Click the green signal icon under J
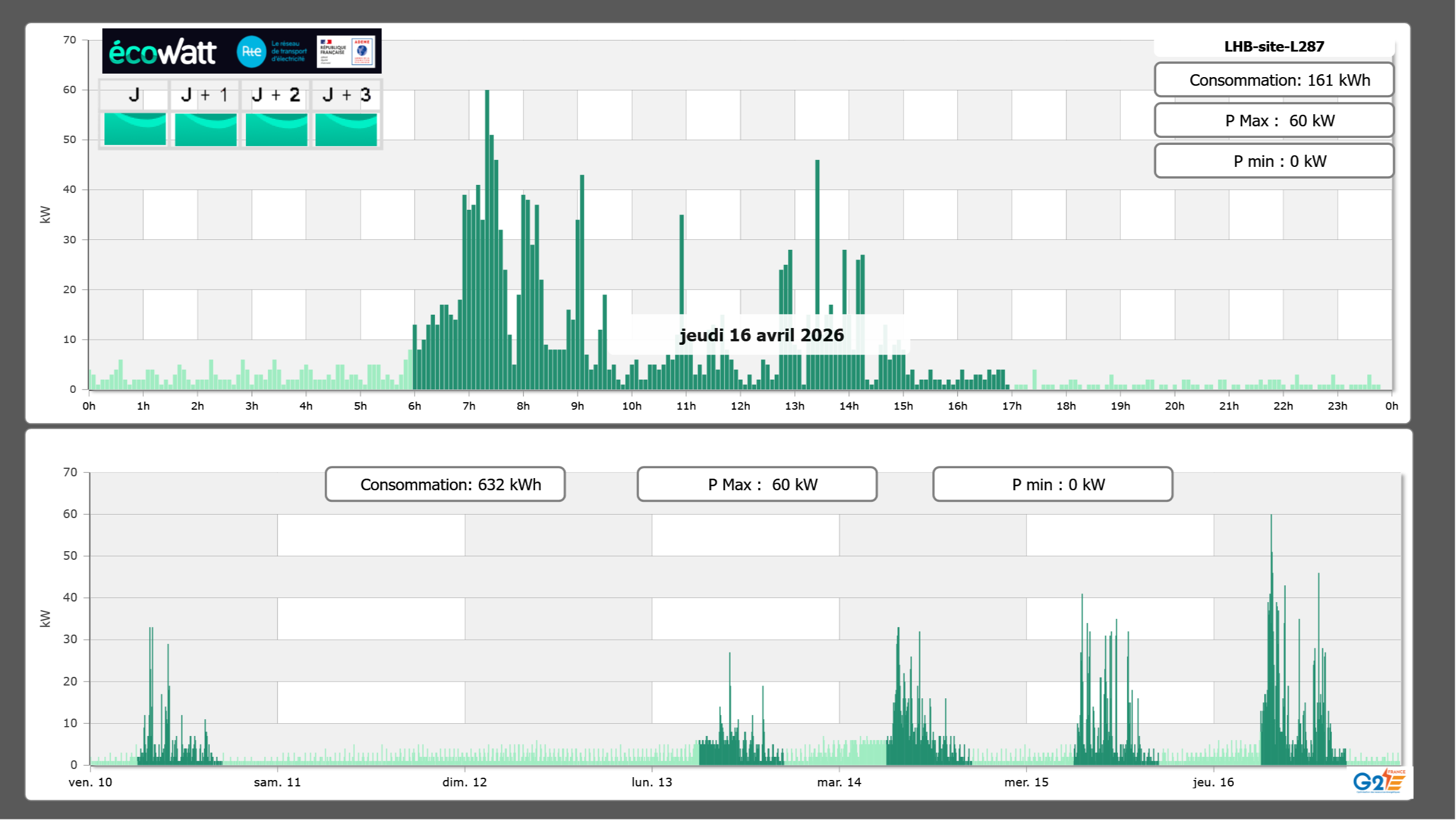The height and width of the screenshot is (820, 1456). click(135, 129)
